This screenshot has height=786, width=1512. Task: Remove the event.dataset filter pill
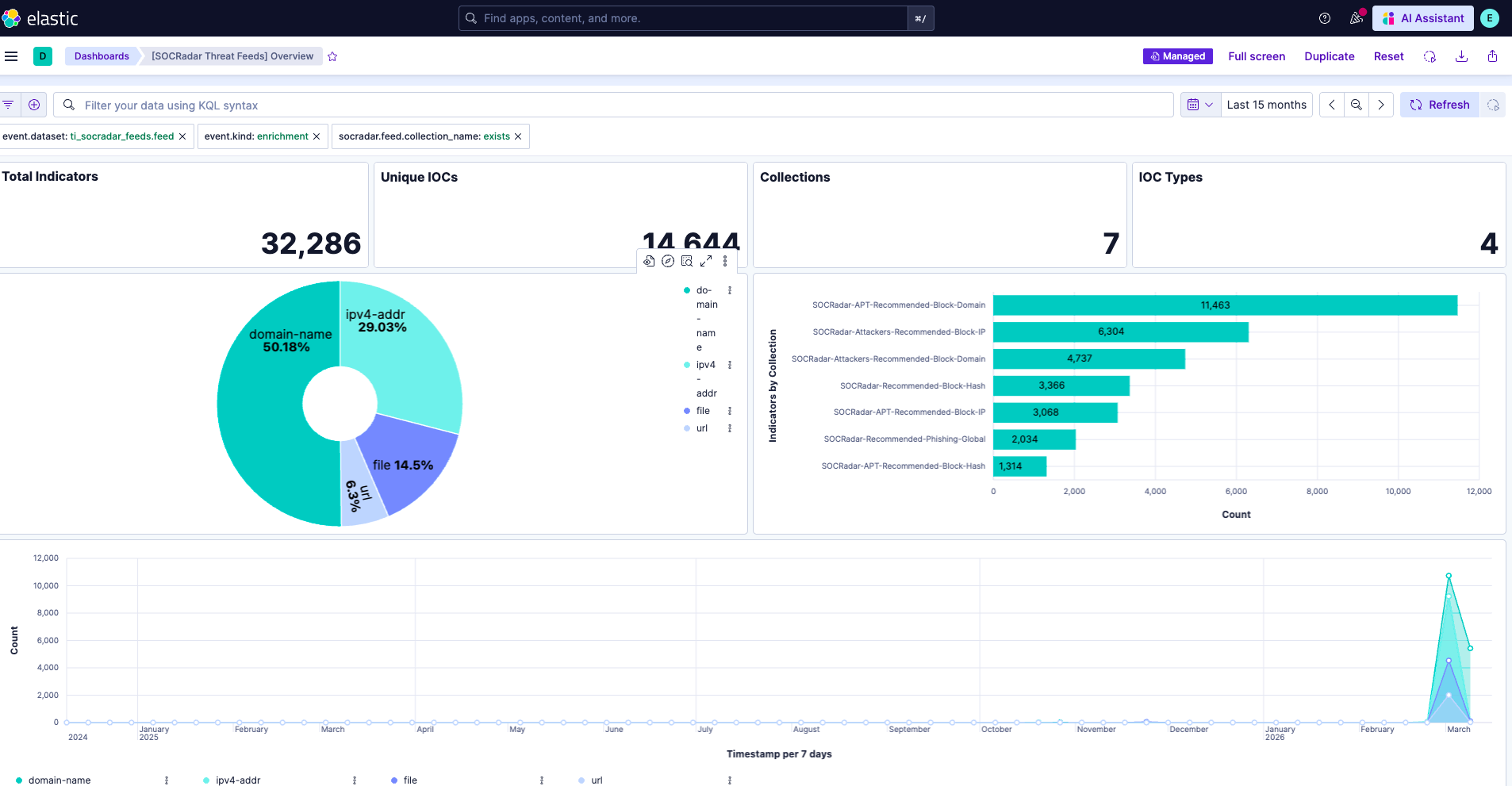[182, 136]
